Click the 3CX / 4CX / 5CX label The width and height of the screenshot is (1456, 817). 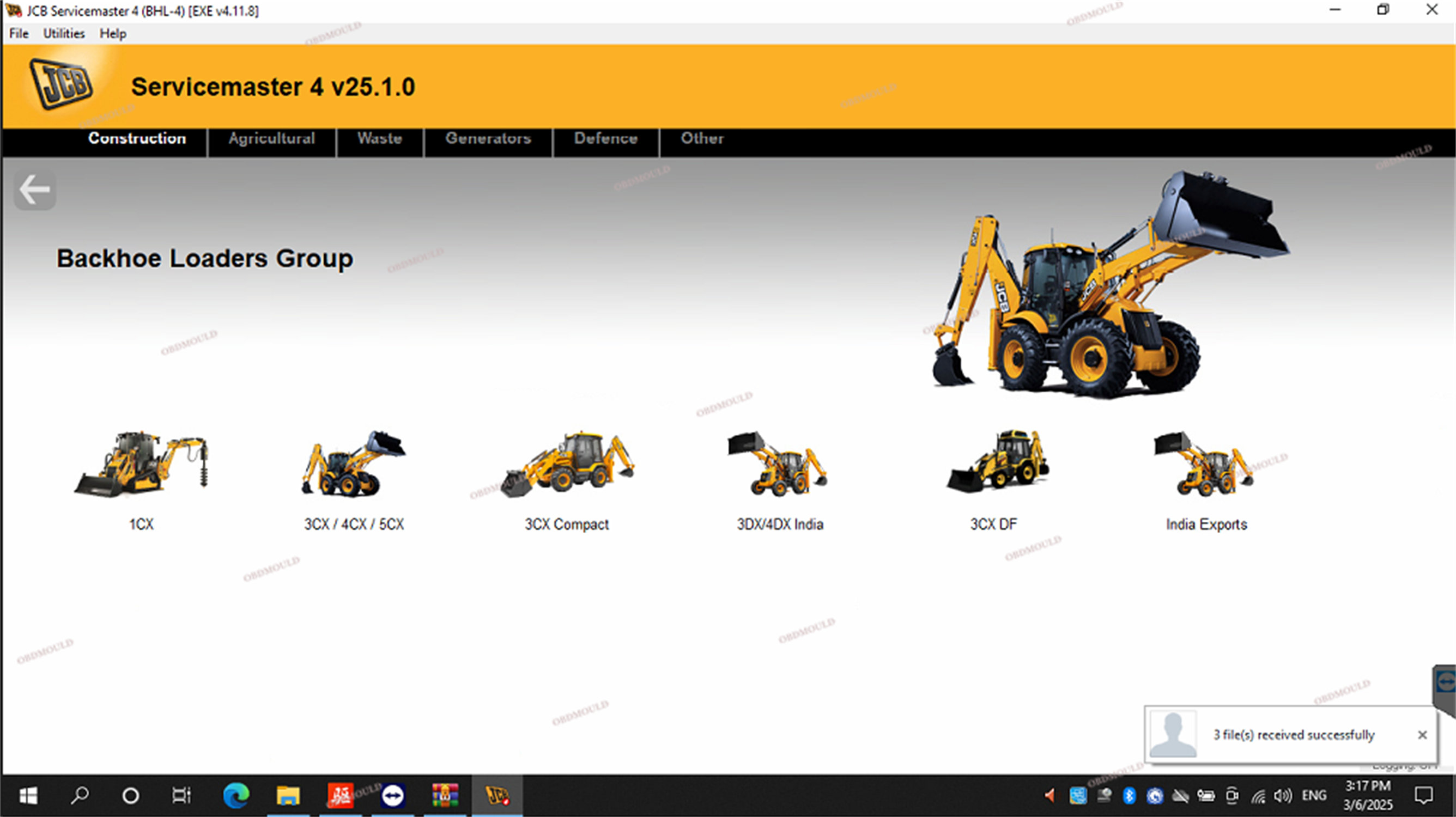(x=354, y=525)
